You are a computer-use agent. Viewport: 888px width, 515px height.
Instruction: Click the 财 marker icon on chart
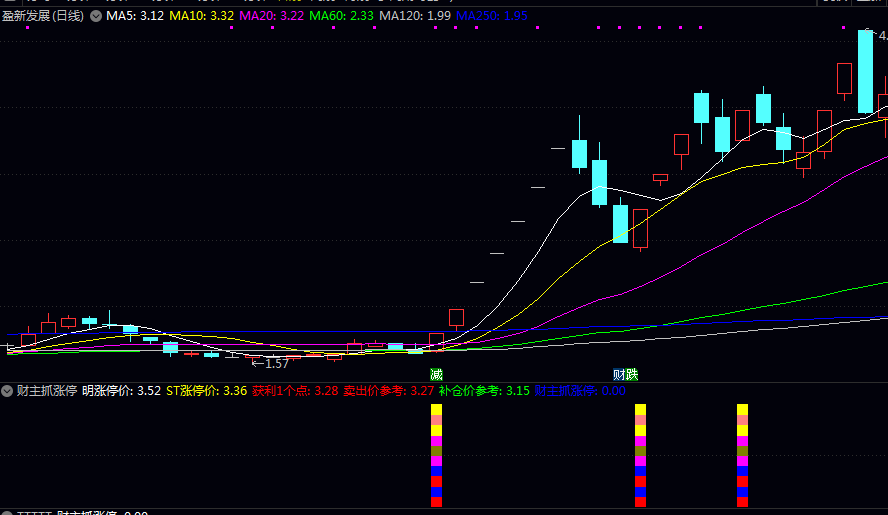(619, 374)
